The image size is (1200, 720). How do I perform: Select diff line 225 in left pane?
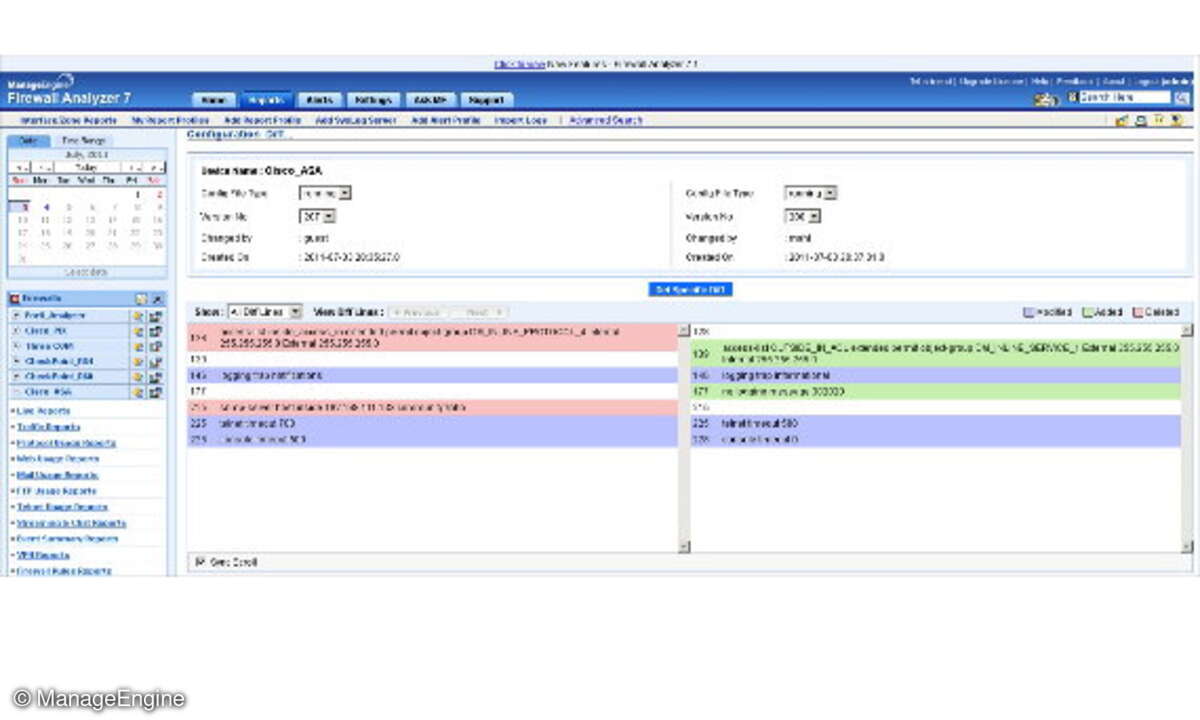[x=432, y=424]
